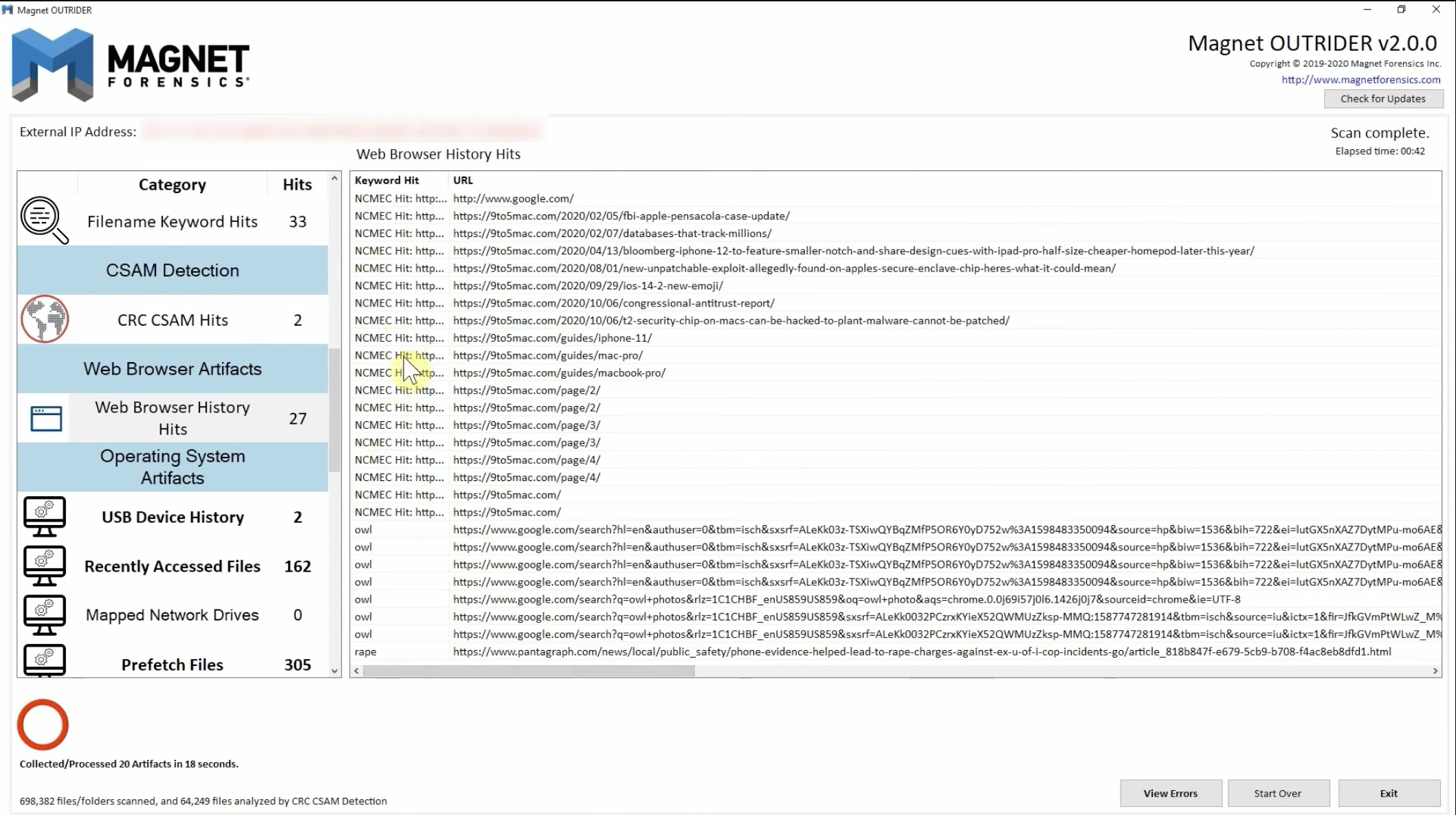Screen dimensions: 1456x815
Task: Click the USB Device History monitor icon
Action: click(x=45, y=517)
